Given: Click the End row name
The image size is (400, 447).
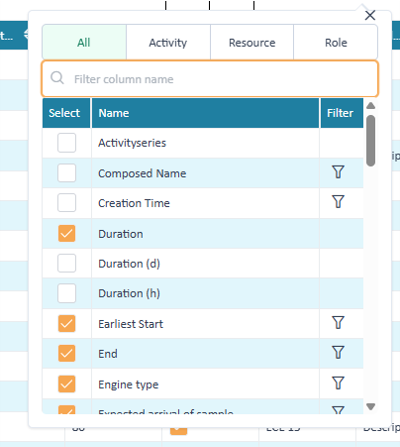Looking at the screenshot, I should pyautogui.click(x=108, y=354).
